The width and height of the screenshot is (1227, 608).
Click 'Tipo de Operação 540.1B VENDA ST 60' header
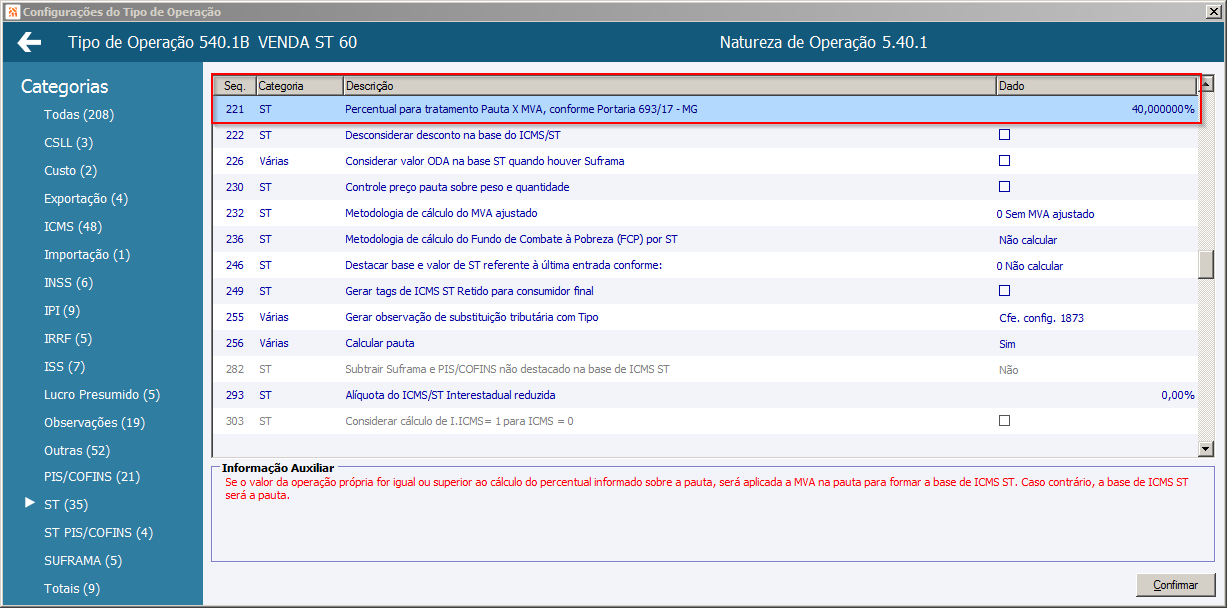pos(212,43)
